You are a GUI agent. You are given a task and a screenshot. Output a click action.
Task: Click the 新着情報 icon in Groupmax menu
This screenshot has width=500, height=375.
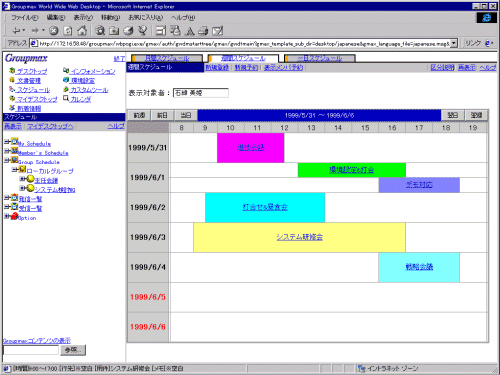12,108
